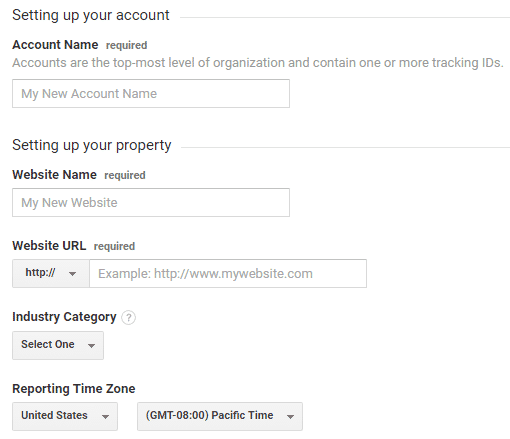
Task: Open the United States country dropdown
Action: tap(65, 416)
